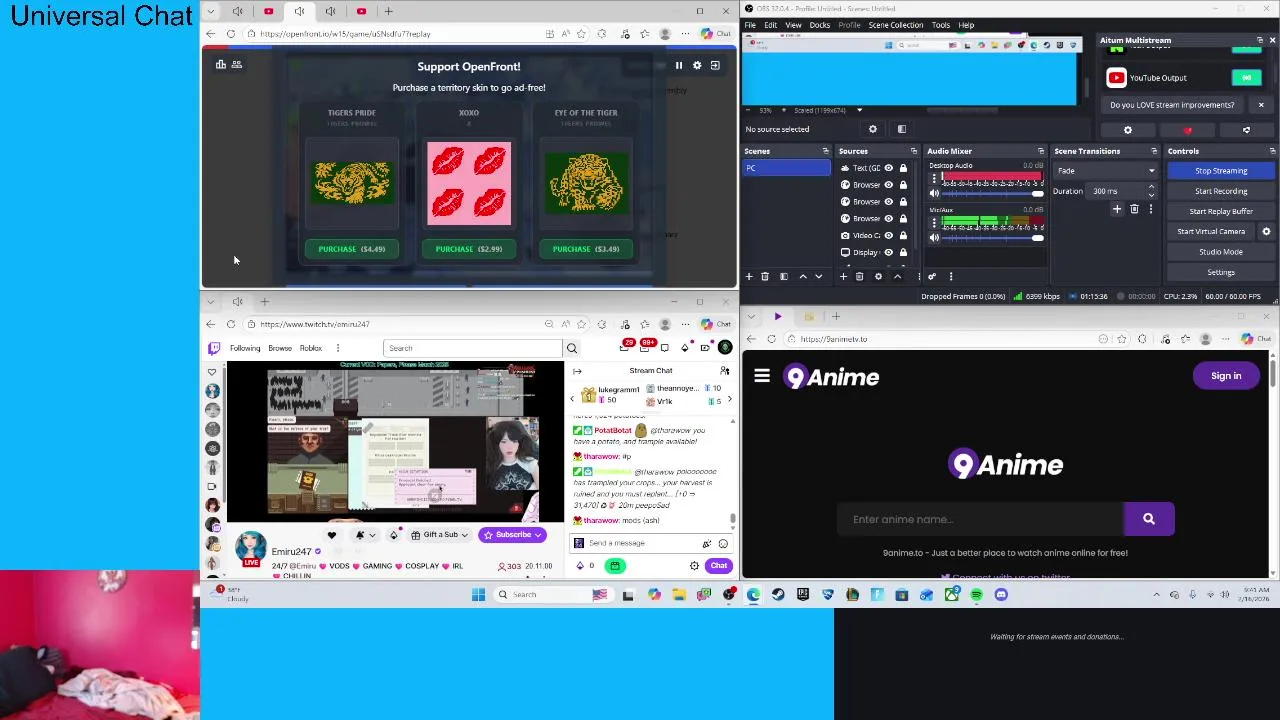The width and height of the screenshot is (1280, 720).
Task: Open the OpenFront leaderboard icon
Action: coord(221,65)
